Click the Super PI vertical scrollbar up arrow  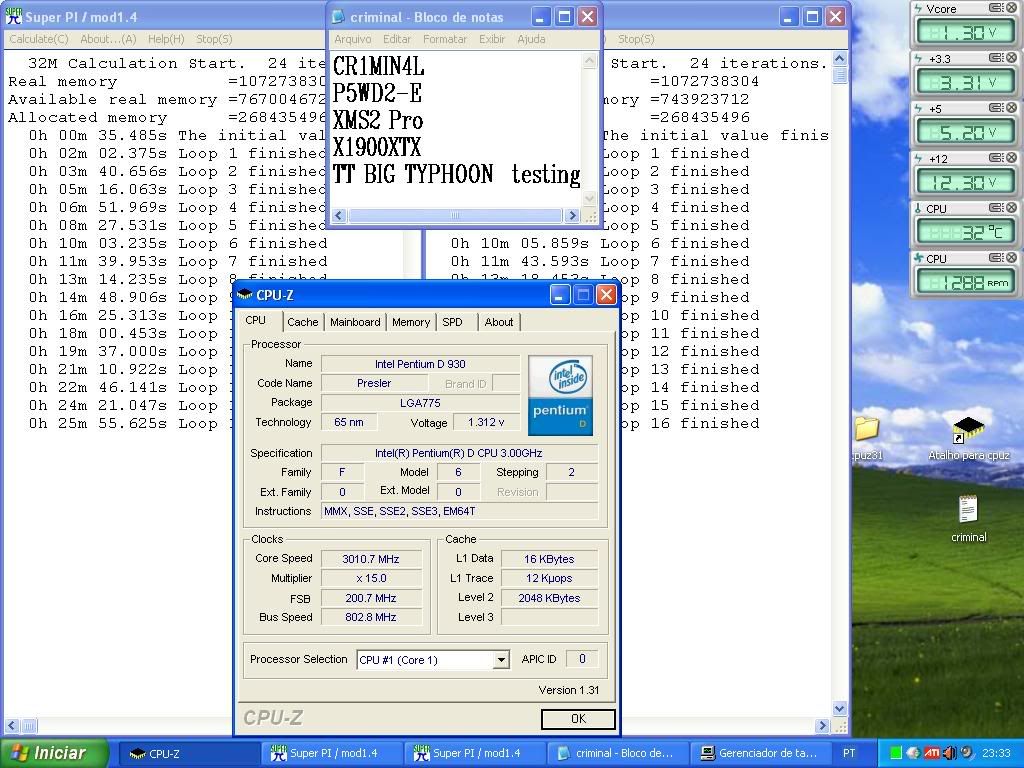click(840, 59)
